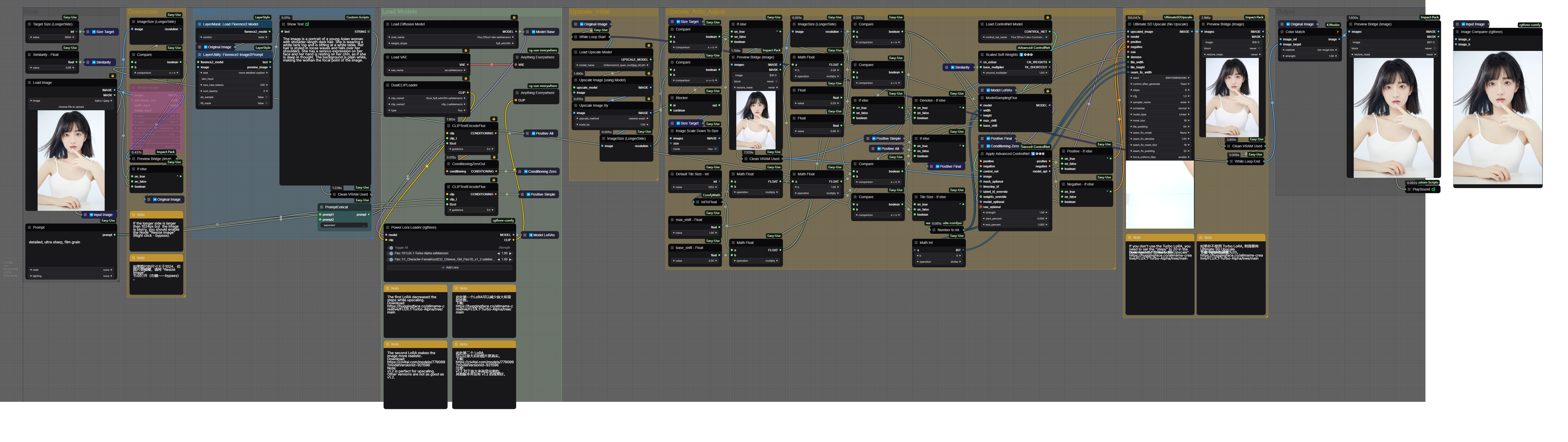Toggle the FLUX.1-Turbo-Alpha LoRA switch

(391, 253)
